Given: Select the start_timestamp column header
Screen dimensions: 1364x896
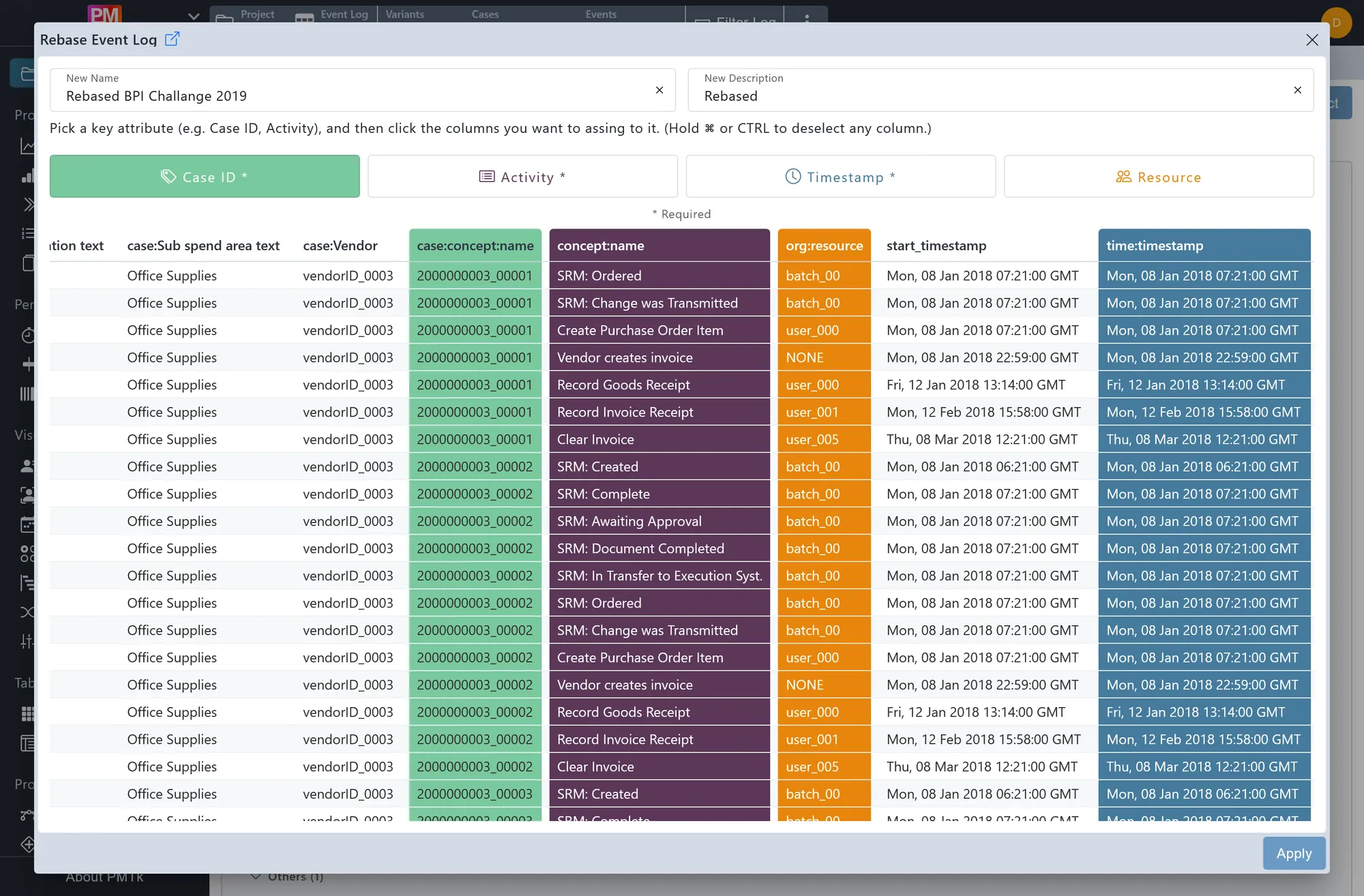Looking at the screenshot, I should point(984,245).
